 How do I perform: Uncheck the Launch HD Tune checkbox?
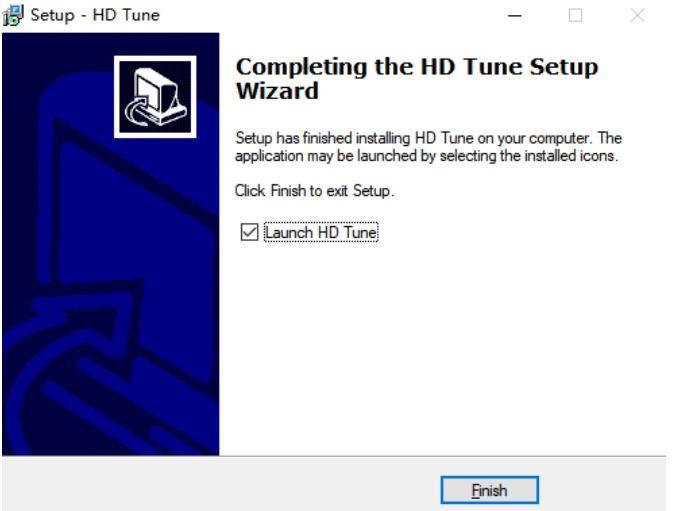pos(249,232)
